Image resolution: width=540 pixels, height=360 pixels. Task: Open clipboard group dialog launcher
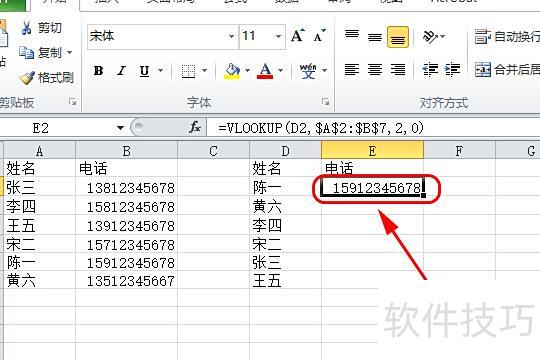tap(72, 102)
